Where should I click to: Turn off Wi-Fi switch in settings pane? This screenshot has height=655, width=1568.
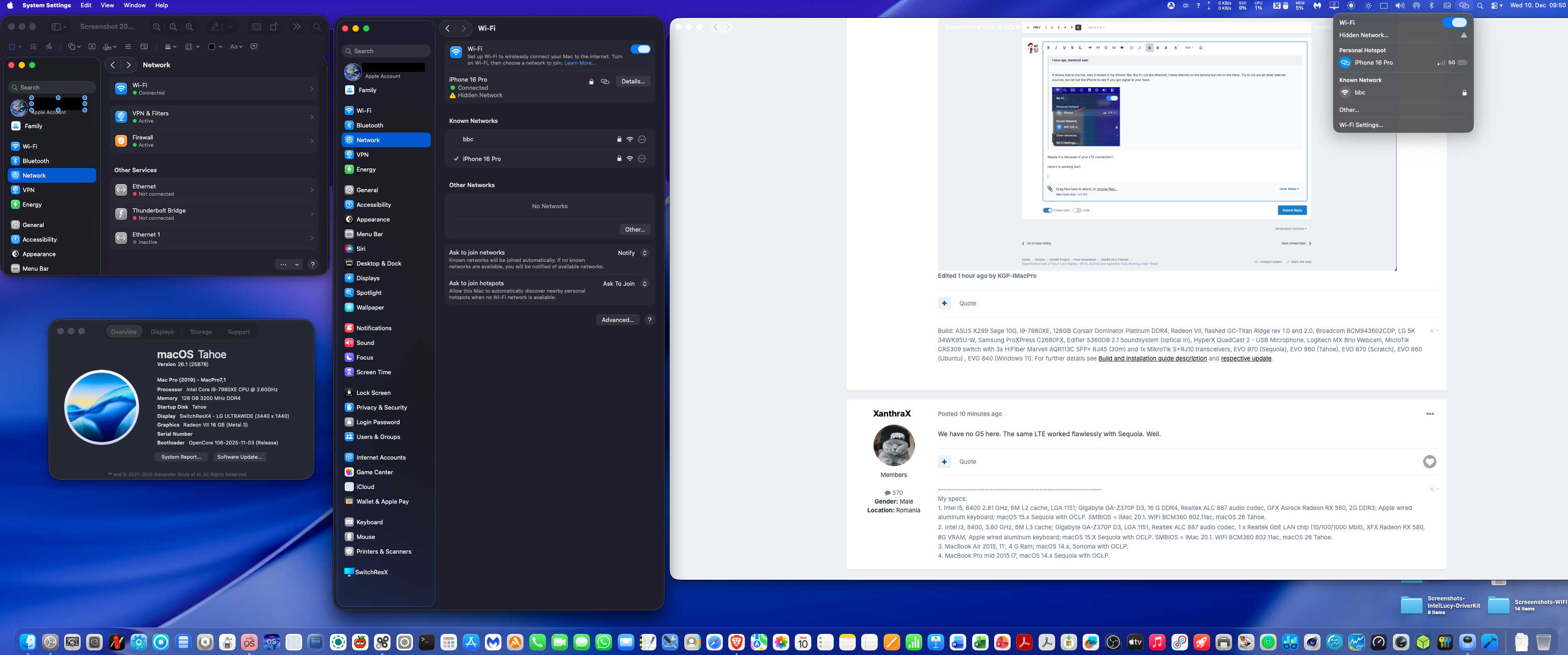[640, 50]
